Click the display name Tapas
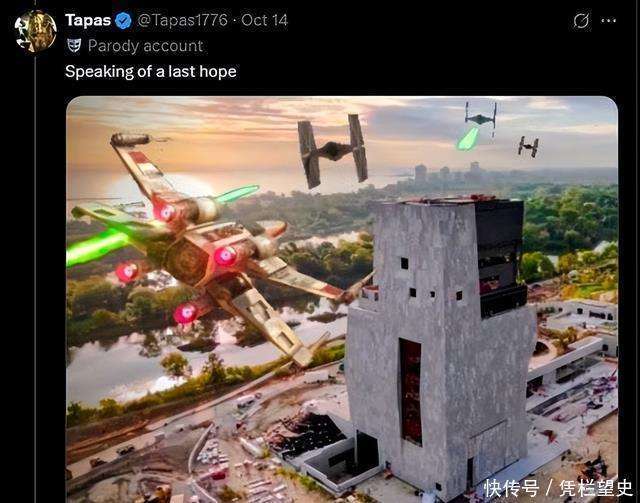 pos(88,20)
